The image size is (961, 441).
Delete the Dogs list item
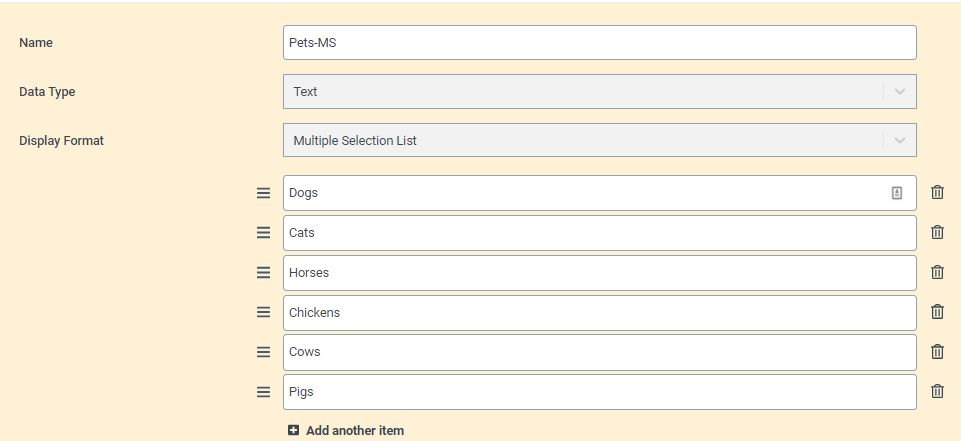pos(937,192)
